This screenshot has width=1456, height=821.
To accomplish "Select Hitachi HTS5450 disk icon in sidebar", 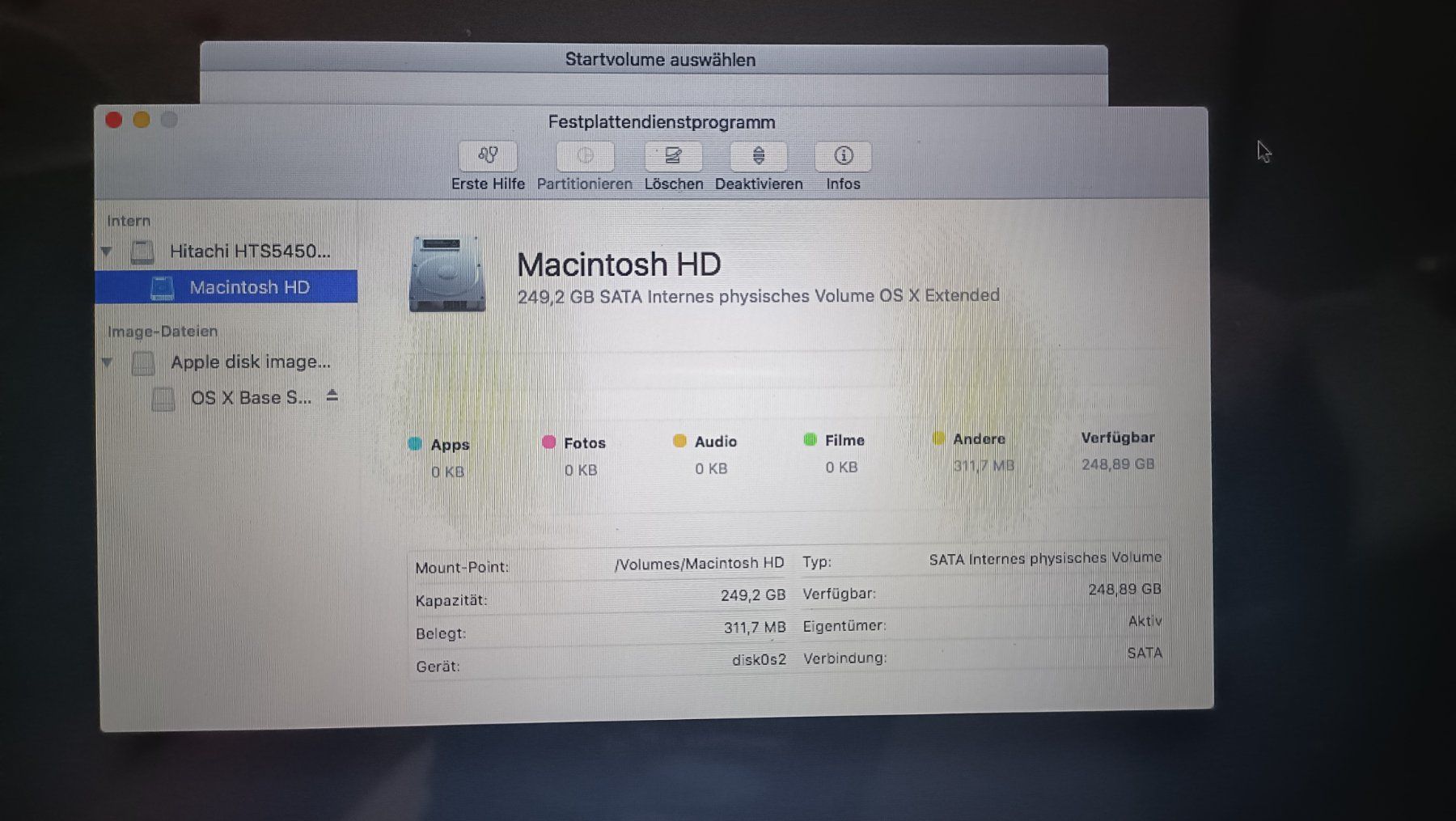I will (x=142, y=252).
